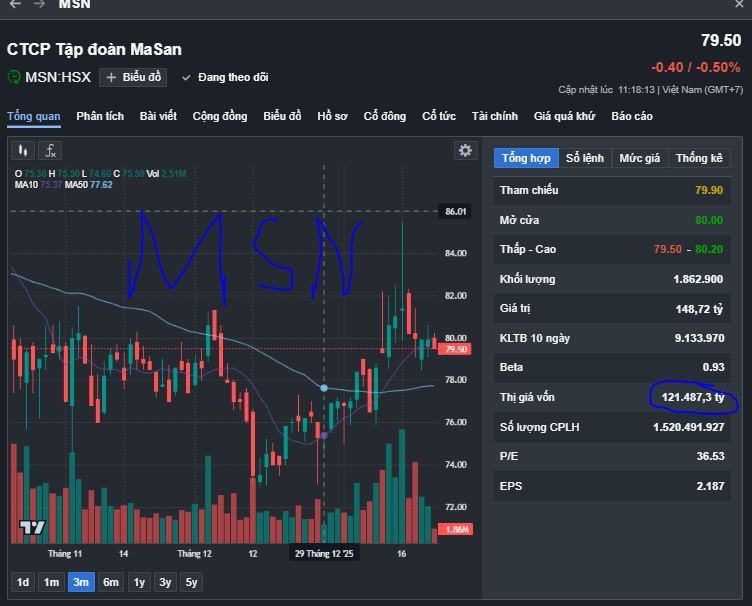Switch to the Tổng quan tab
The width and height of the screenshot is (752, 606).
tap(34, 116)
